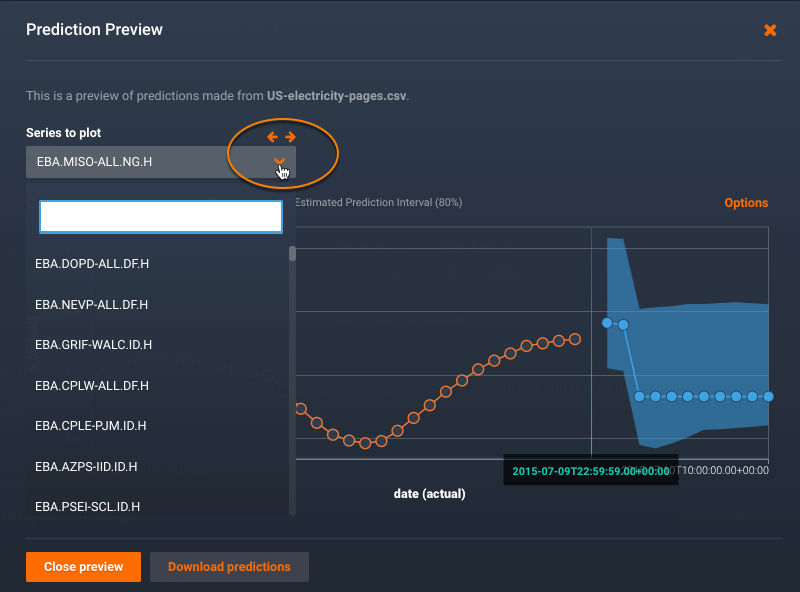
Task: Click the Close preview button
Action: [x=83, y=567]
